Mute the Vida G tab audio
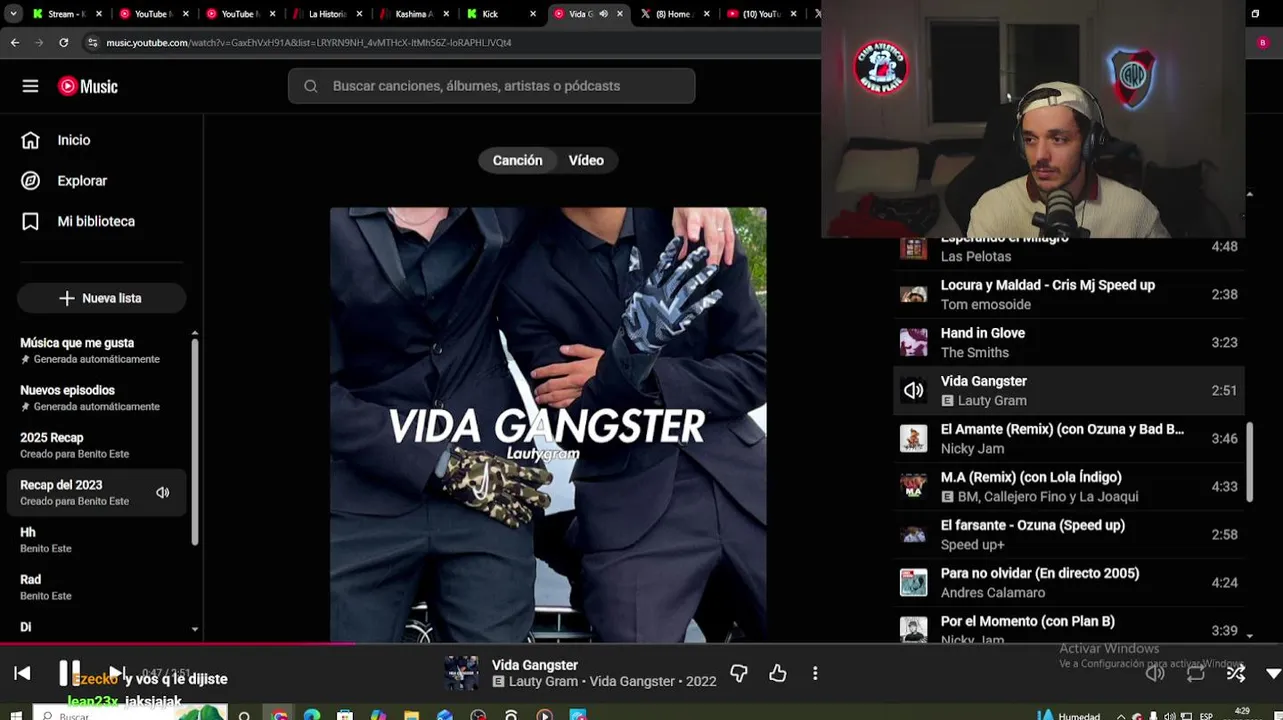1283x720 pixels. pyautogui.click(x=603, y=14)
